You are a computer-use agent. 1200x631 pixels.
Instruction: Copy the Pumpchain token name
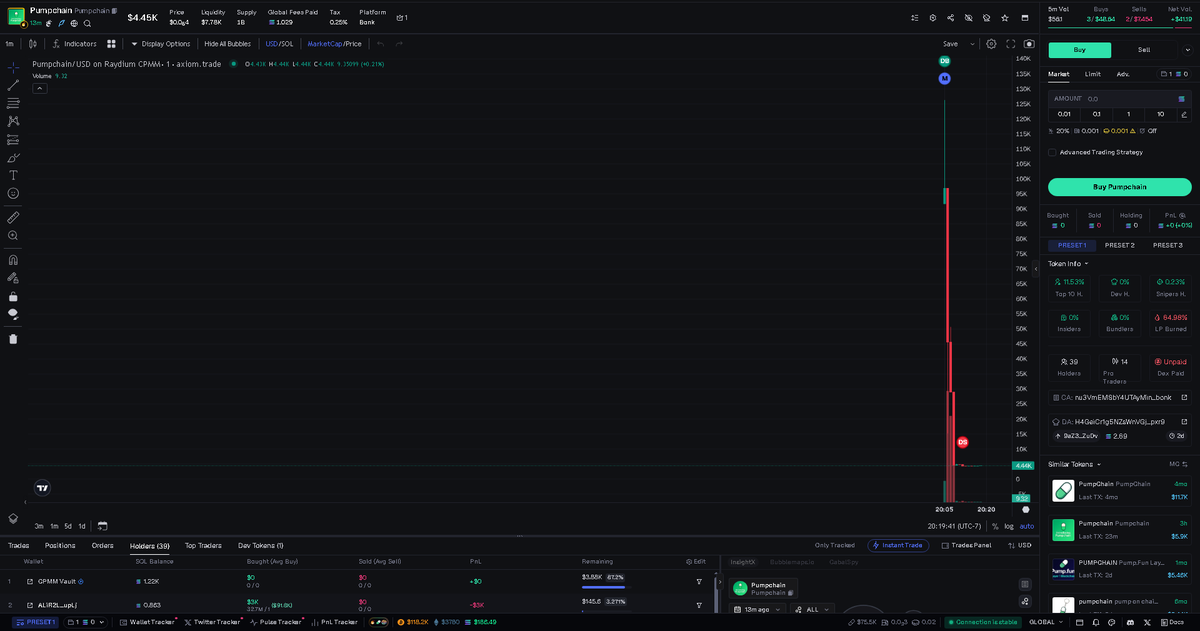pos(114,10)
